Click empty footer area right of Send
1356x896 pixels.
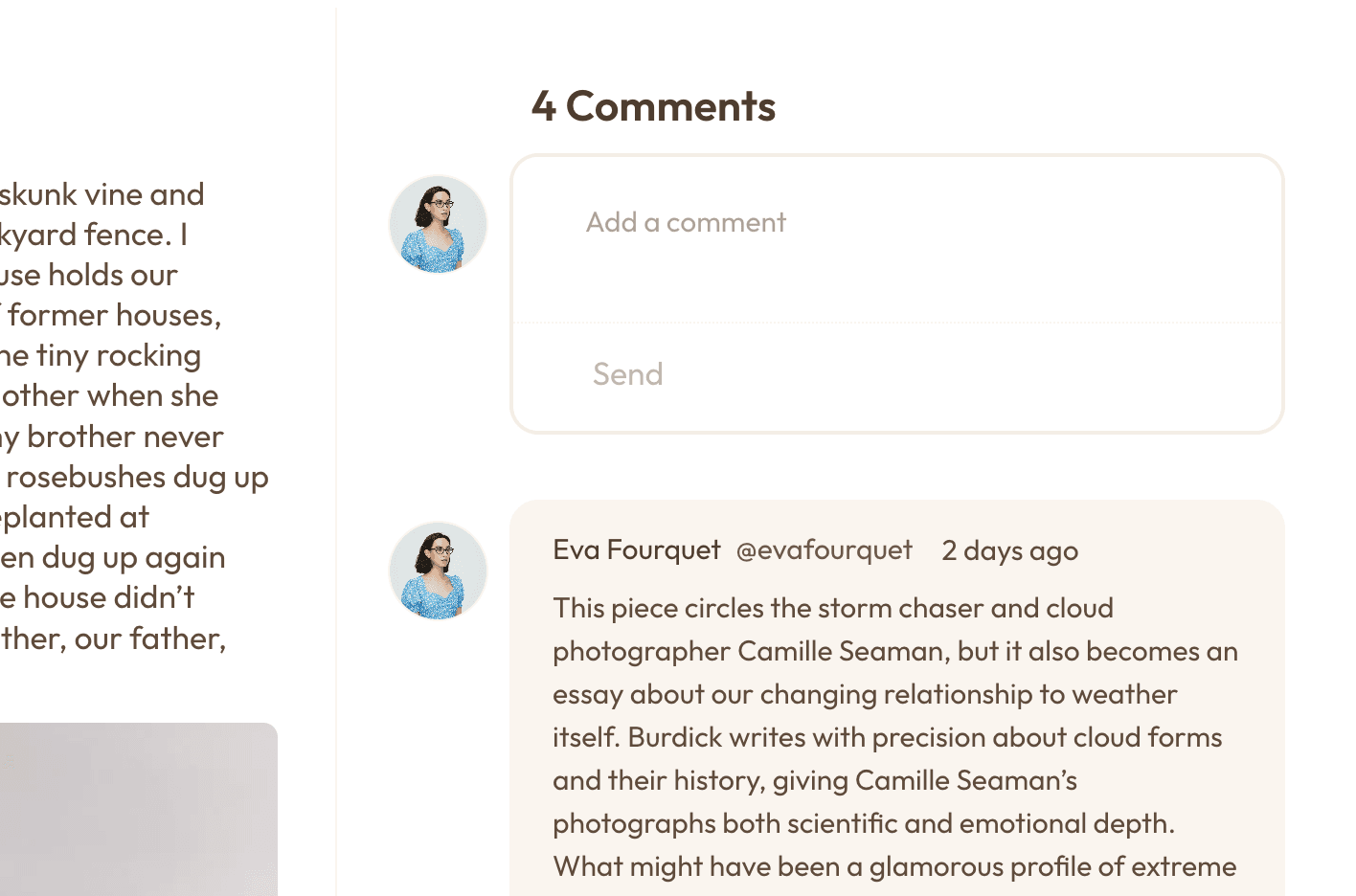(x=972, y=376)
